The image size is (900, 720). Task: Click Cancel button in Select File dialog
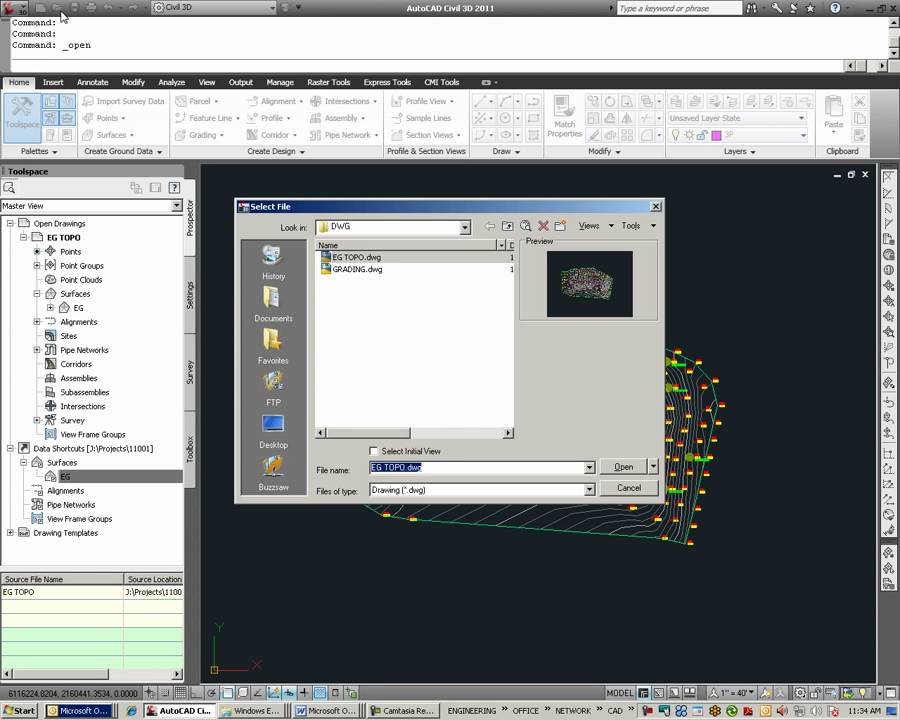click(x=629, y=488)
